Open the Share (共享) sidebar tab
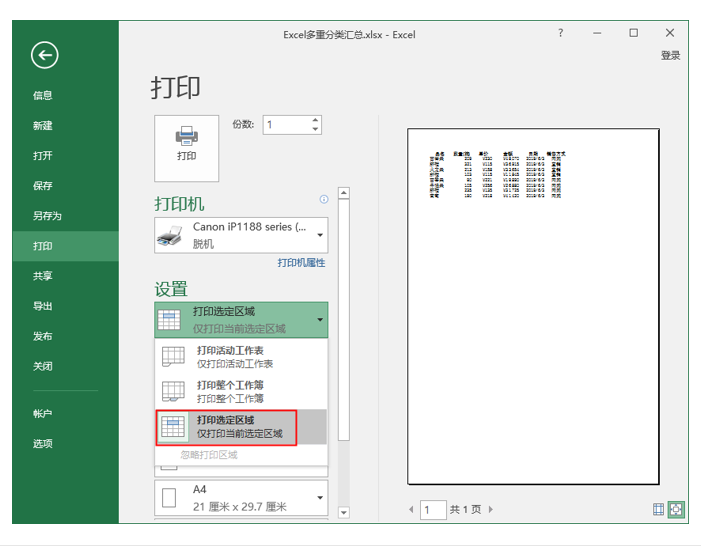The width and height of the screenshot is (701, 546). coord(42,276)
